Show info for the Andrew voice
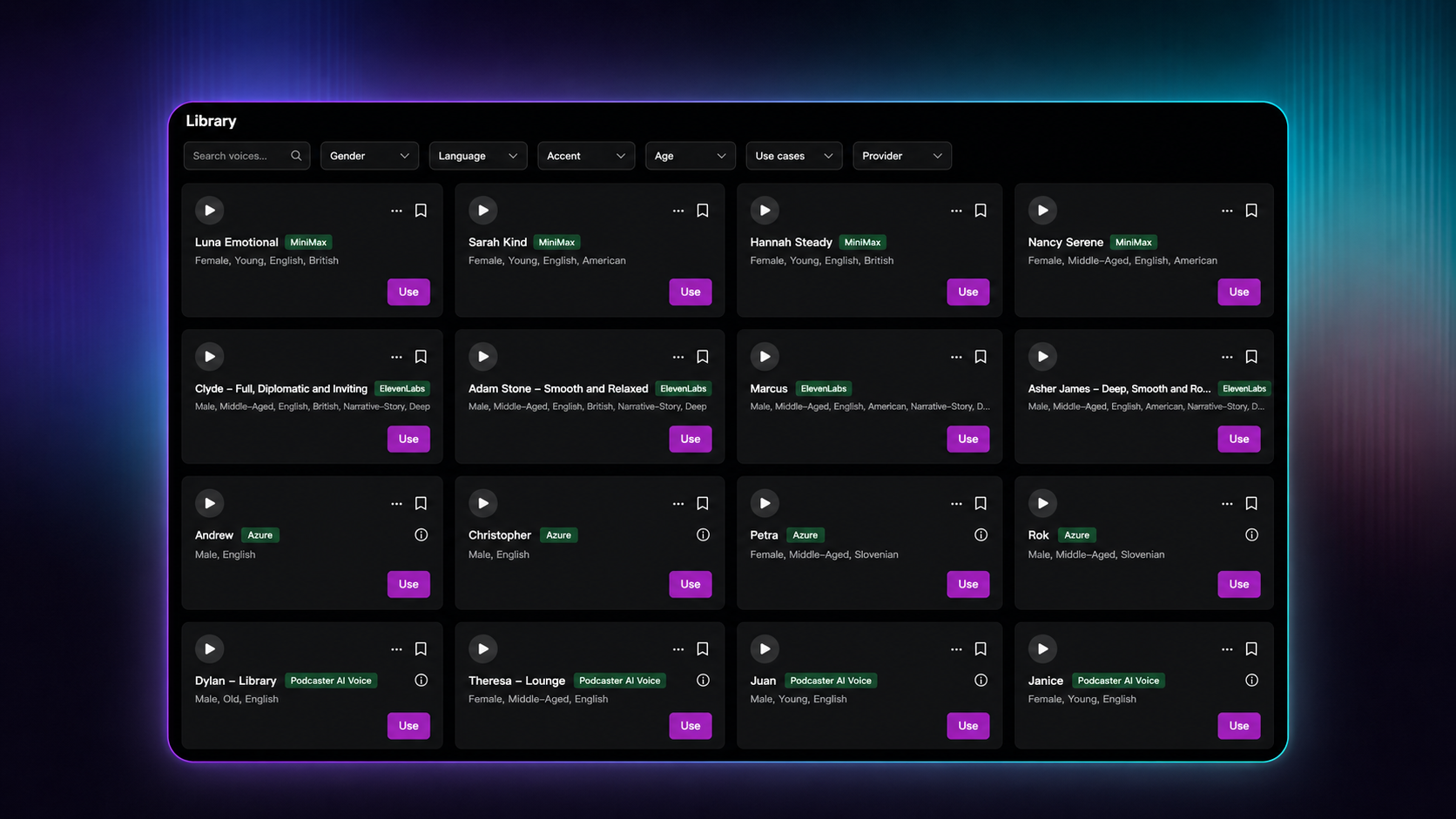 tap(421, 534)
